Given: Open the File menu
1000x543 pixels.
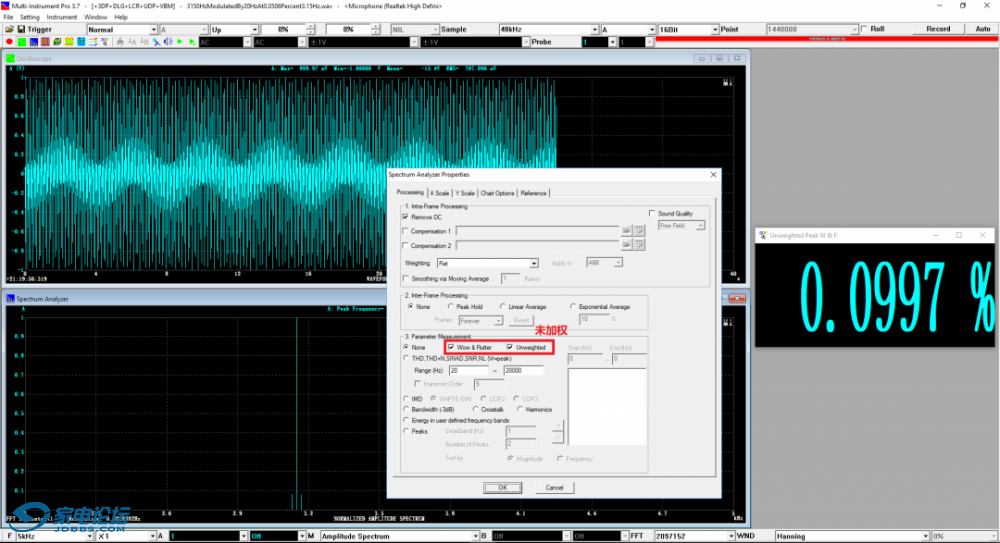Looking at the screenshot, I should [8, 17].
